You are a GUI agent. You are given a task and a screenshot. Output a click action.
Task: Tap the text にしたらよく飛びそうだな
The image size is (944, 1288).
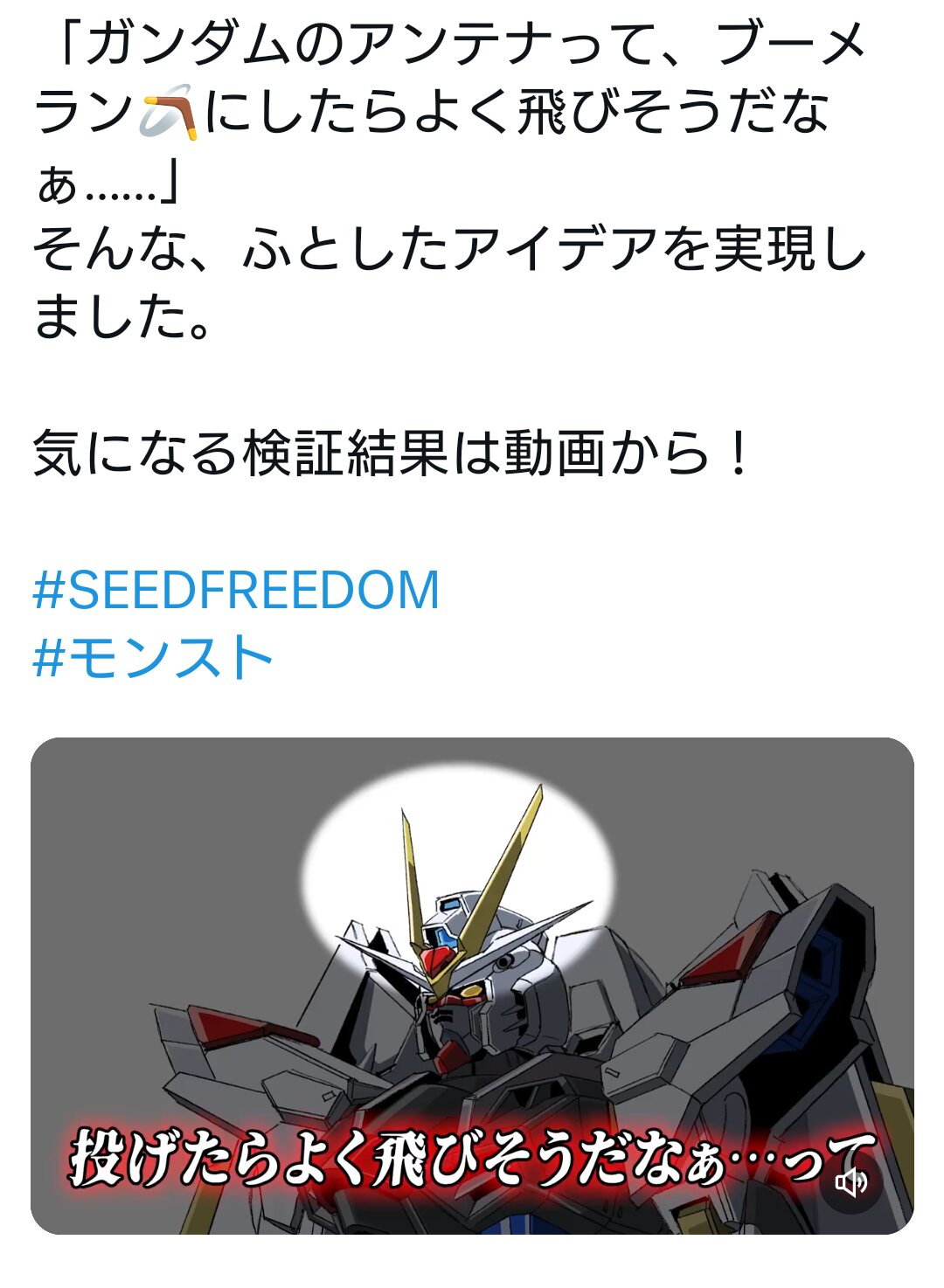[517, 114]
